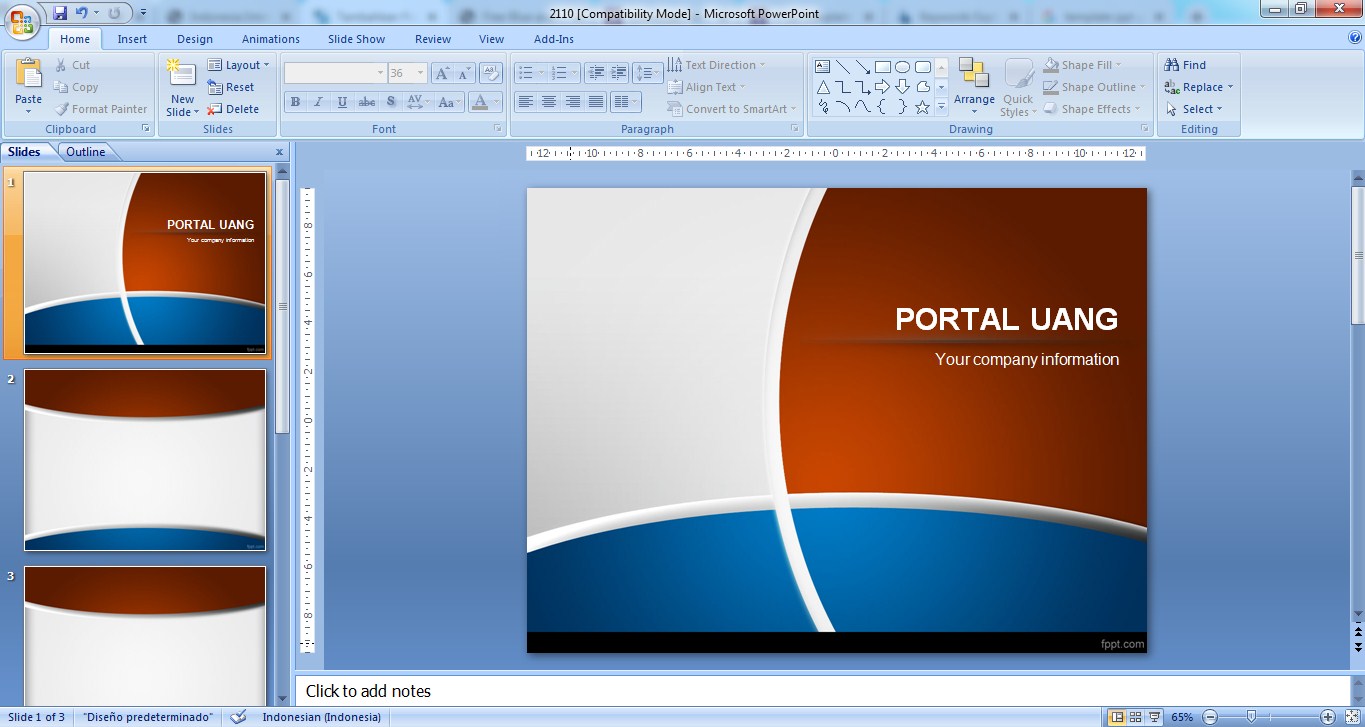Open Columns dropdown in Paragraph group
Image resolution: width=1365 pixels, height=727 pixels.
626,102
